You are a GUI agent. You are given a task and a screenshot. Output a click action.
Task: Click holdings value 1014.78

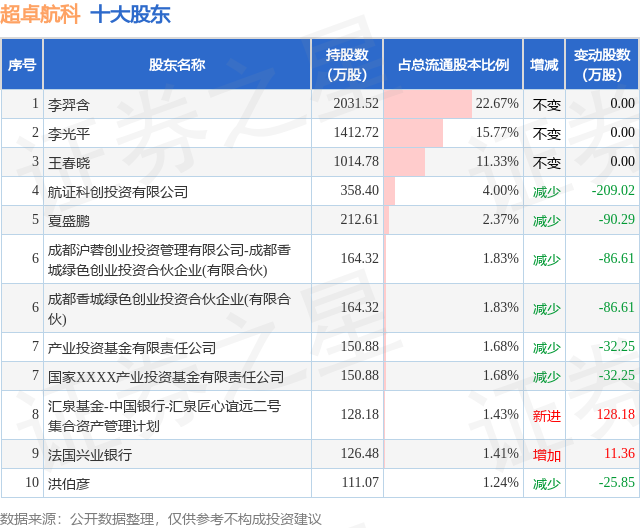356,161
